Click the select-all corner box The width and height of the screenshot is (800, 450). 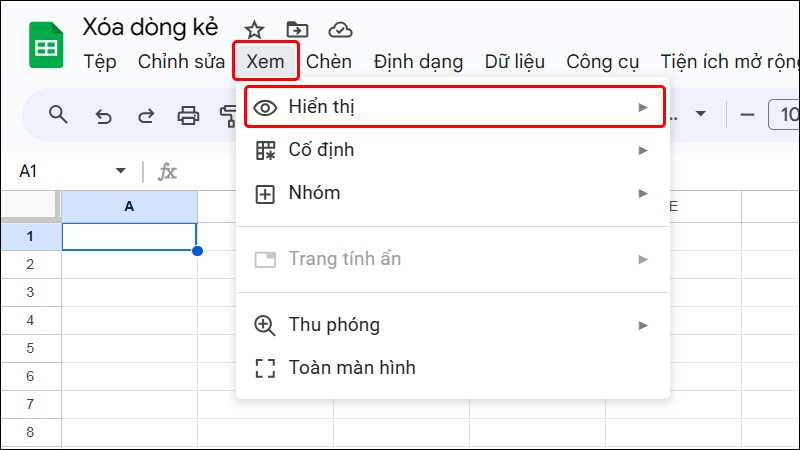(x=31, y=206)
